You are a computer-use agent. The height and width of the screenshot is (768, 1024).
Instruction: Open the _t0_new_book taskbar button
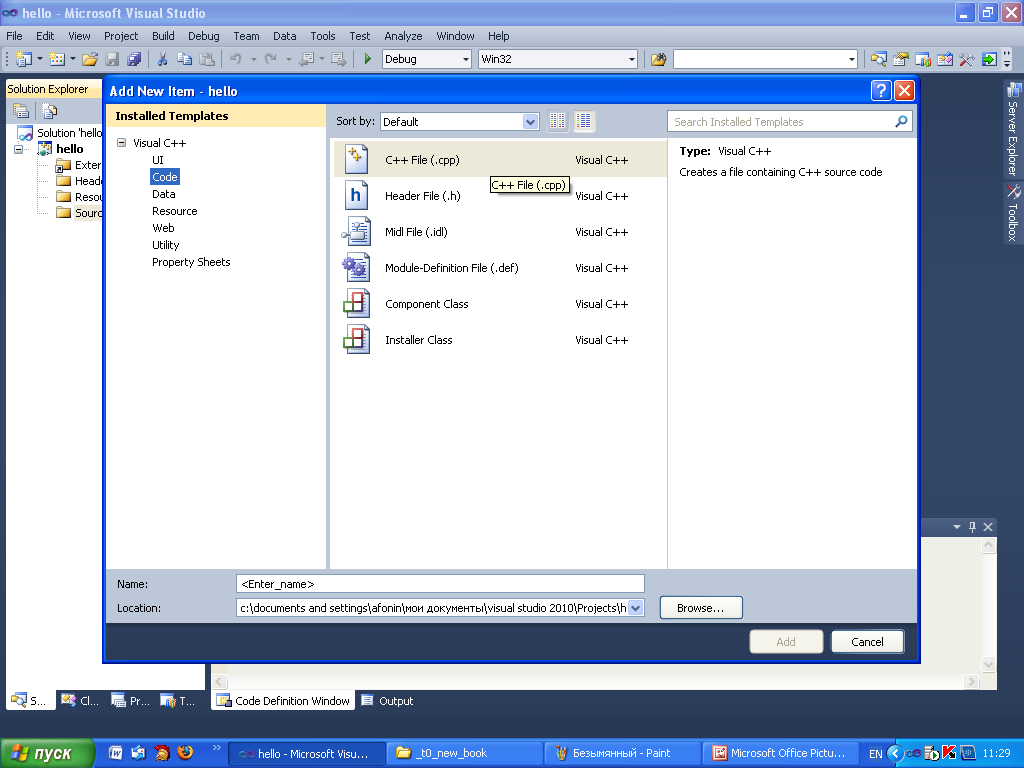pos(464,753)
